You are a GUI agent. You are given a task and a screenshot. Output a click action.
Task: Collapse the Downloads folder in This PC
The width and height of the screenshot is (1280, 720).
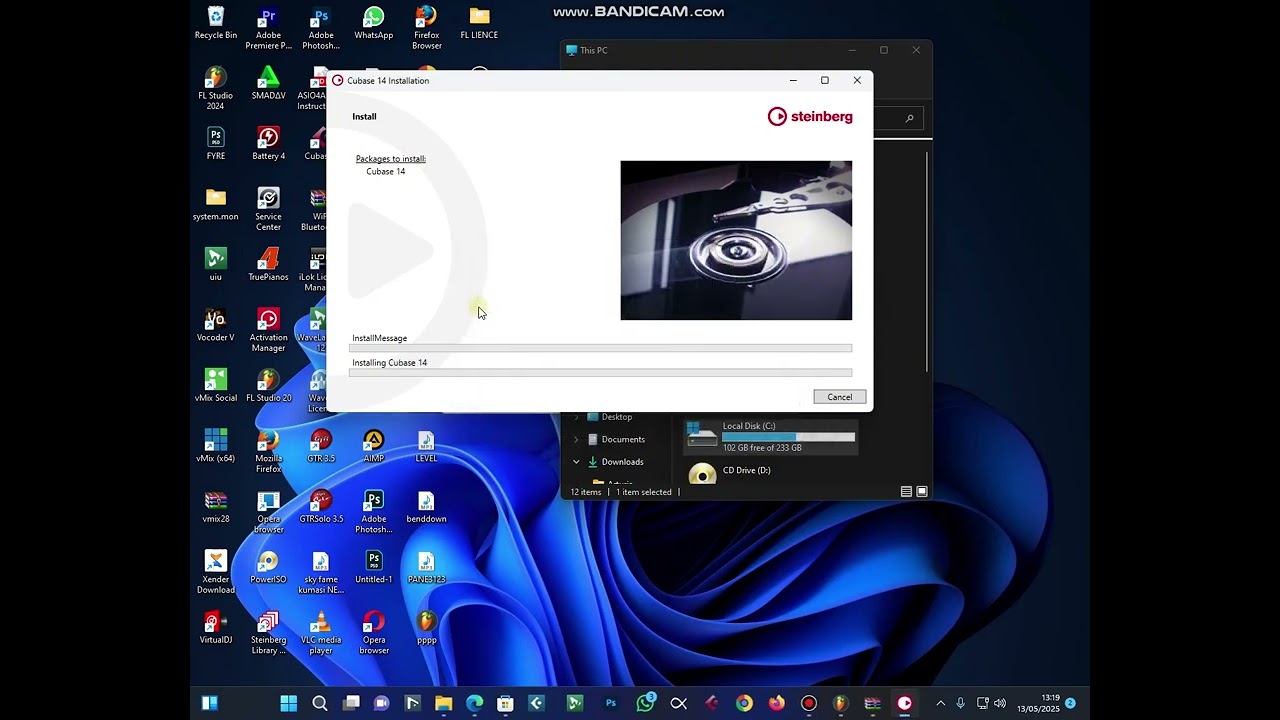pos(576,462)
